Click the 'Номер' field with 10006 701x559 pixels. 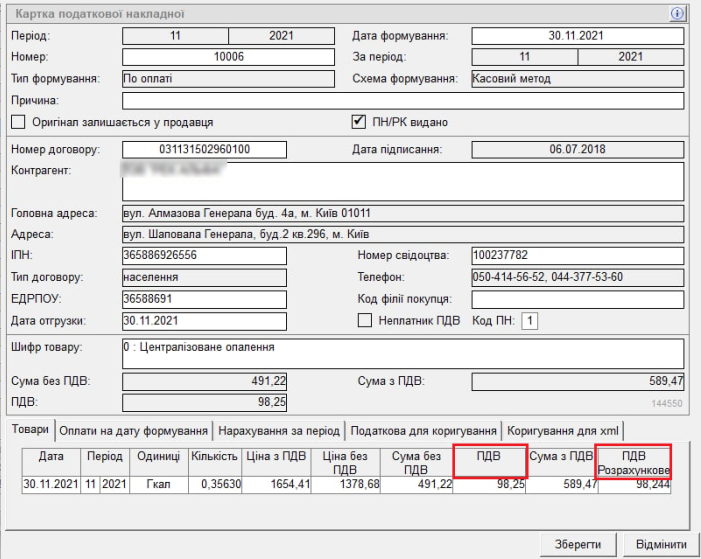pyautogui.click(x=229, y=57)
